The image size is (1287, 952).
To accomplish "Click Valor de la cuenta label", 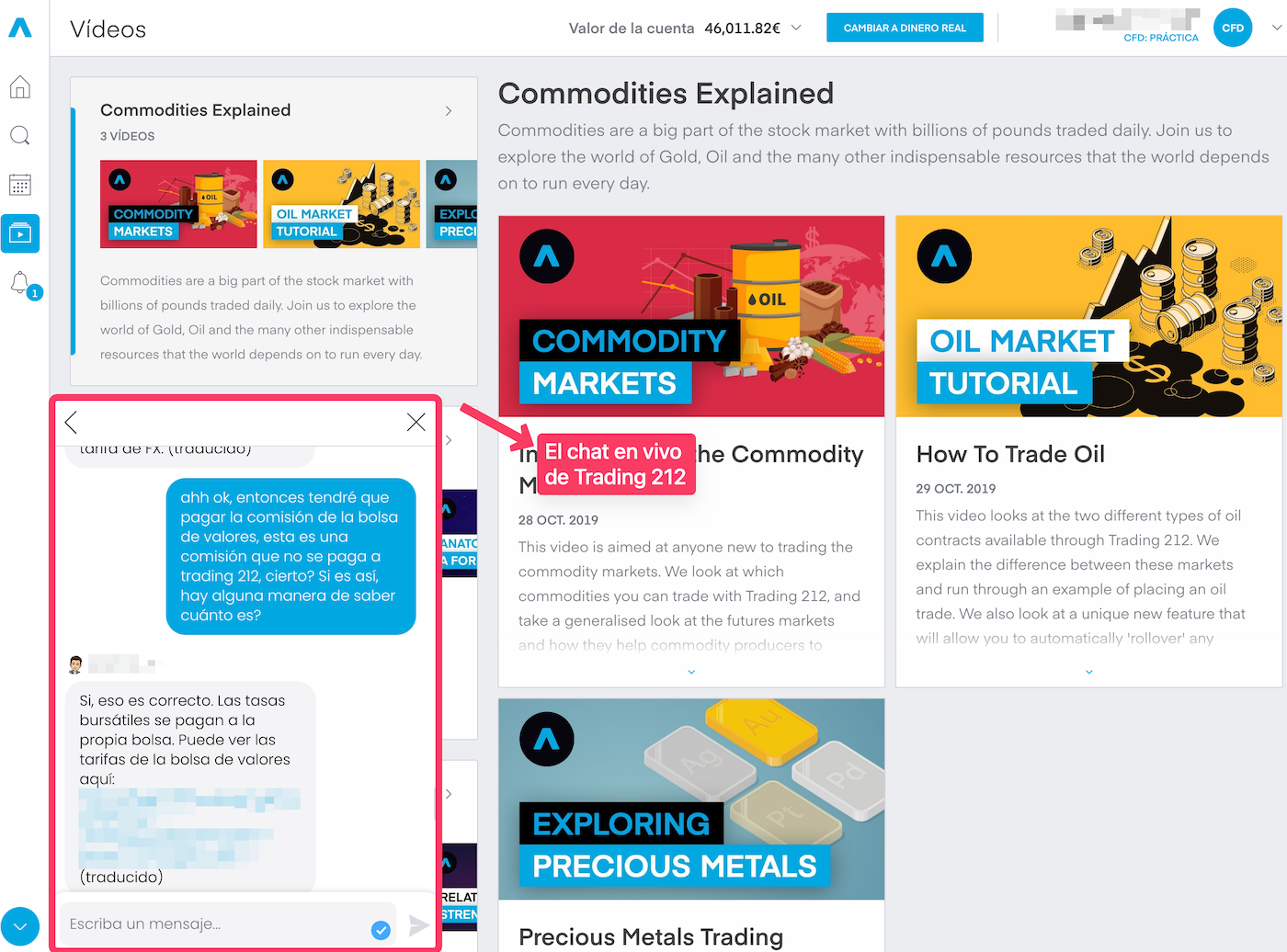I will coord(632,28).
